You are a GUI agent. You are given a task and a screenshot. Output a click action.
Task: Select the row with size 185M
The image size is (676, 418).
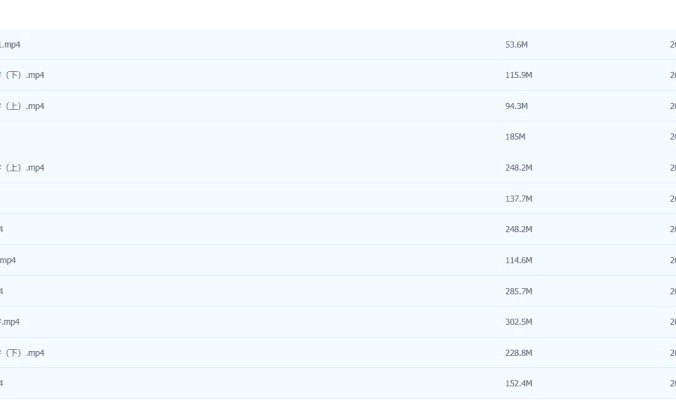250,137
